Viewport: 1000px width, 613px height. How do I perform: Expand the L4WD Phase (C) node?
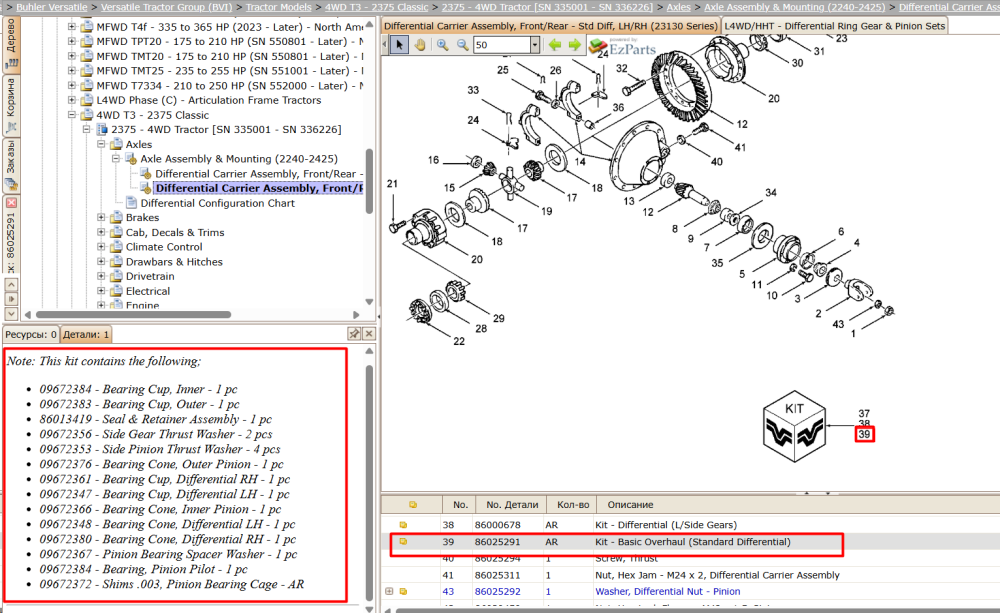(72, 100)
